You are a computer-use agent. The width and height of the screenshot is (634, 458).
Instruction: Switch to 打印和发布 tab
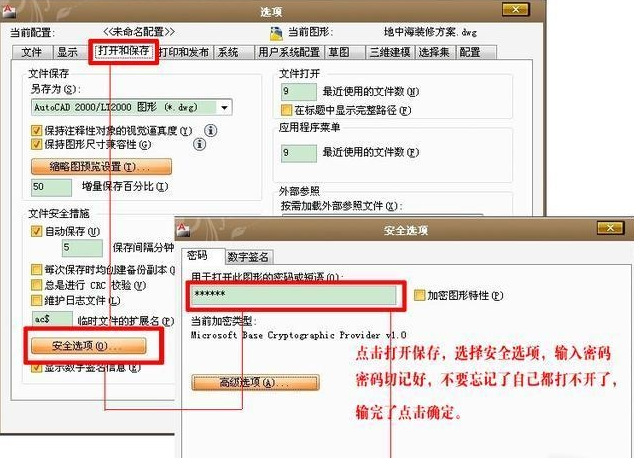(184, 52)
